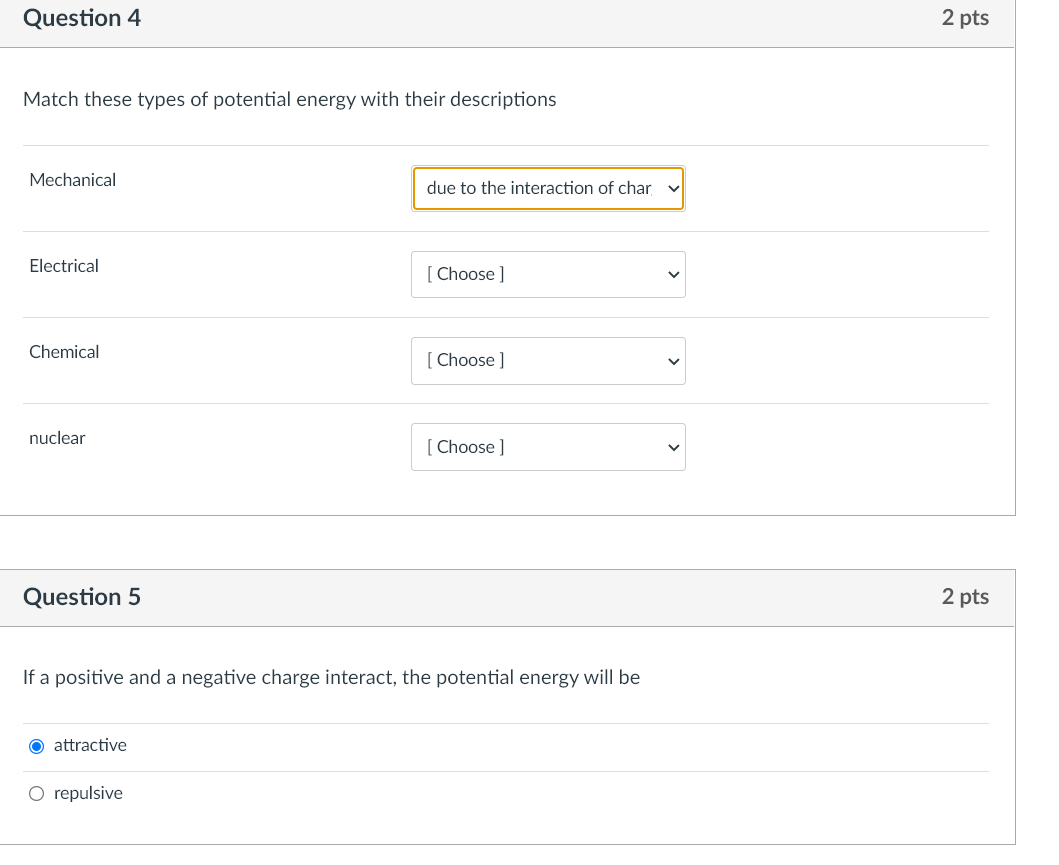Screen dimensions: 1059x865
Task: Select the repulsive radio option
Action: tap(36, 793)
